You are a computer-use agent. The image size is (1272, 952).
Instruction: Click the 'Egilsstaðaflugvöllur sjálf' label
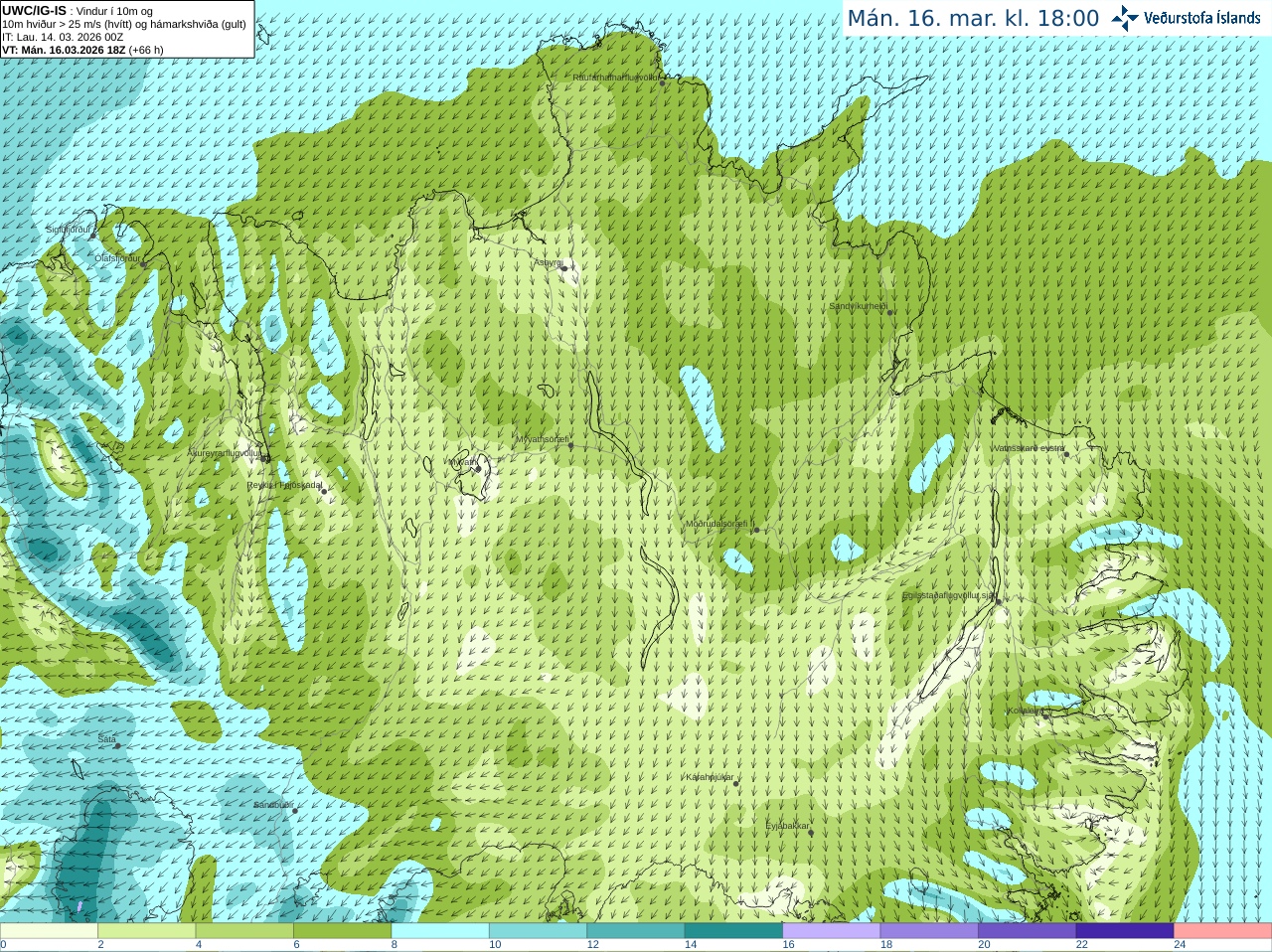pyautogui.click(x=949, y=595)
